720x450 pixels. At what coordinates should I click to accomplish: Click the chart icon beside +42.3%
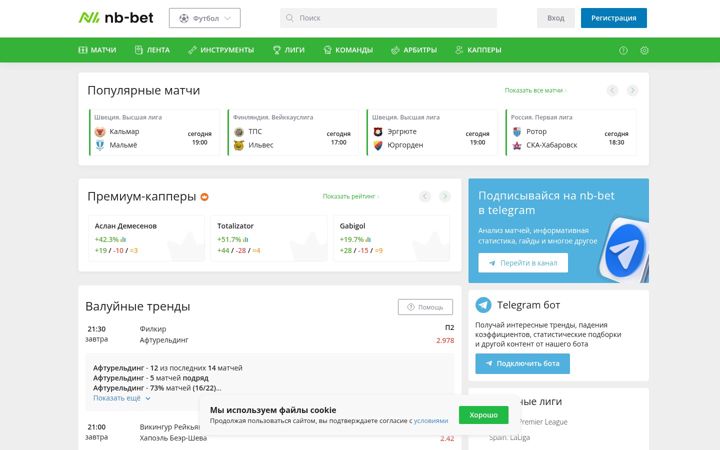click(123, 240)
